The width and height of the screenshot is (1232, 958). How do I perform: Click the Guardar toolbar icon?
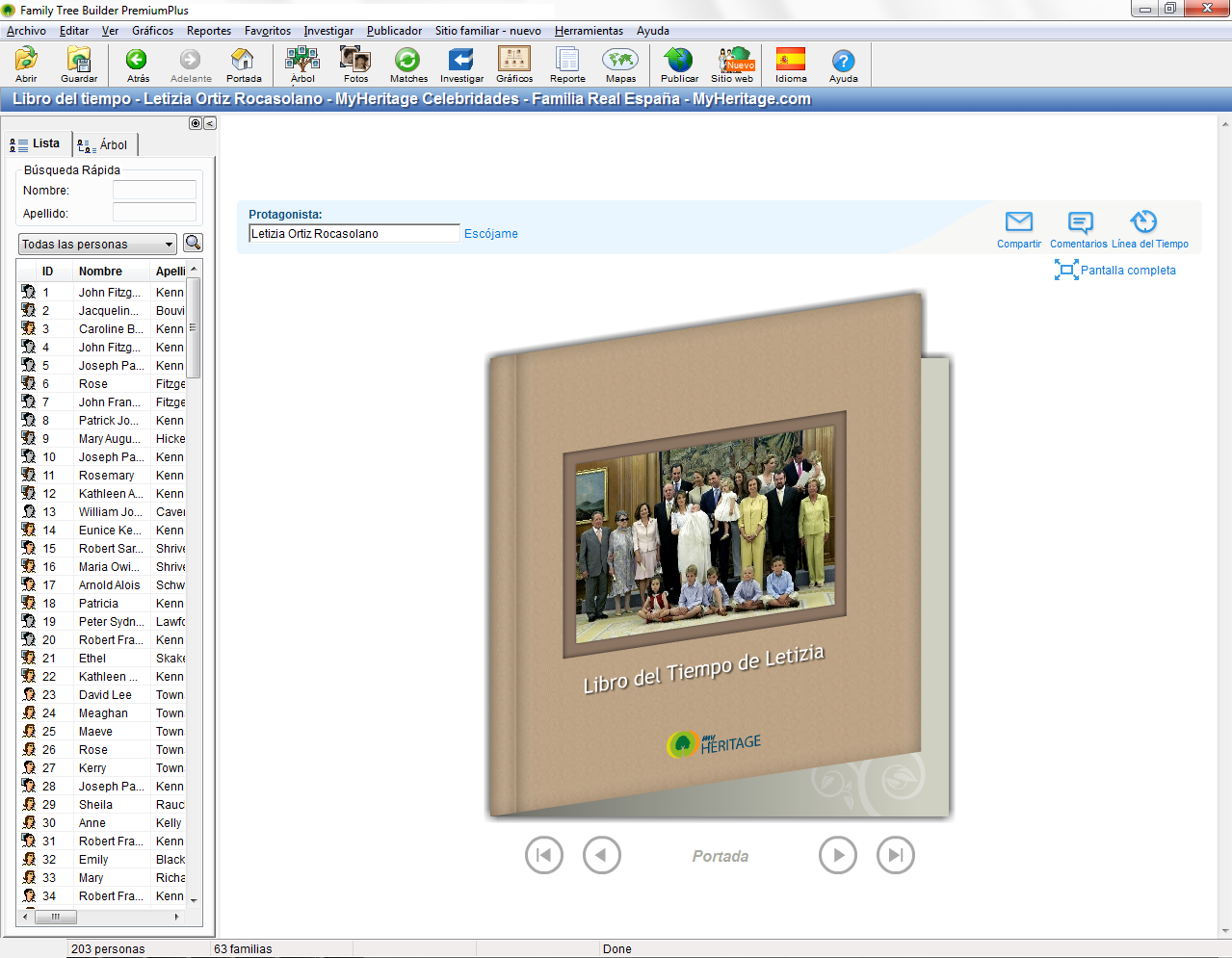click(79, 65)
